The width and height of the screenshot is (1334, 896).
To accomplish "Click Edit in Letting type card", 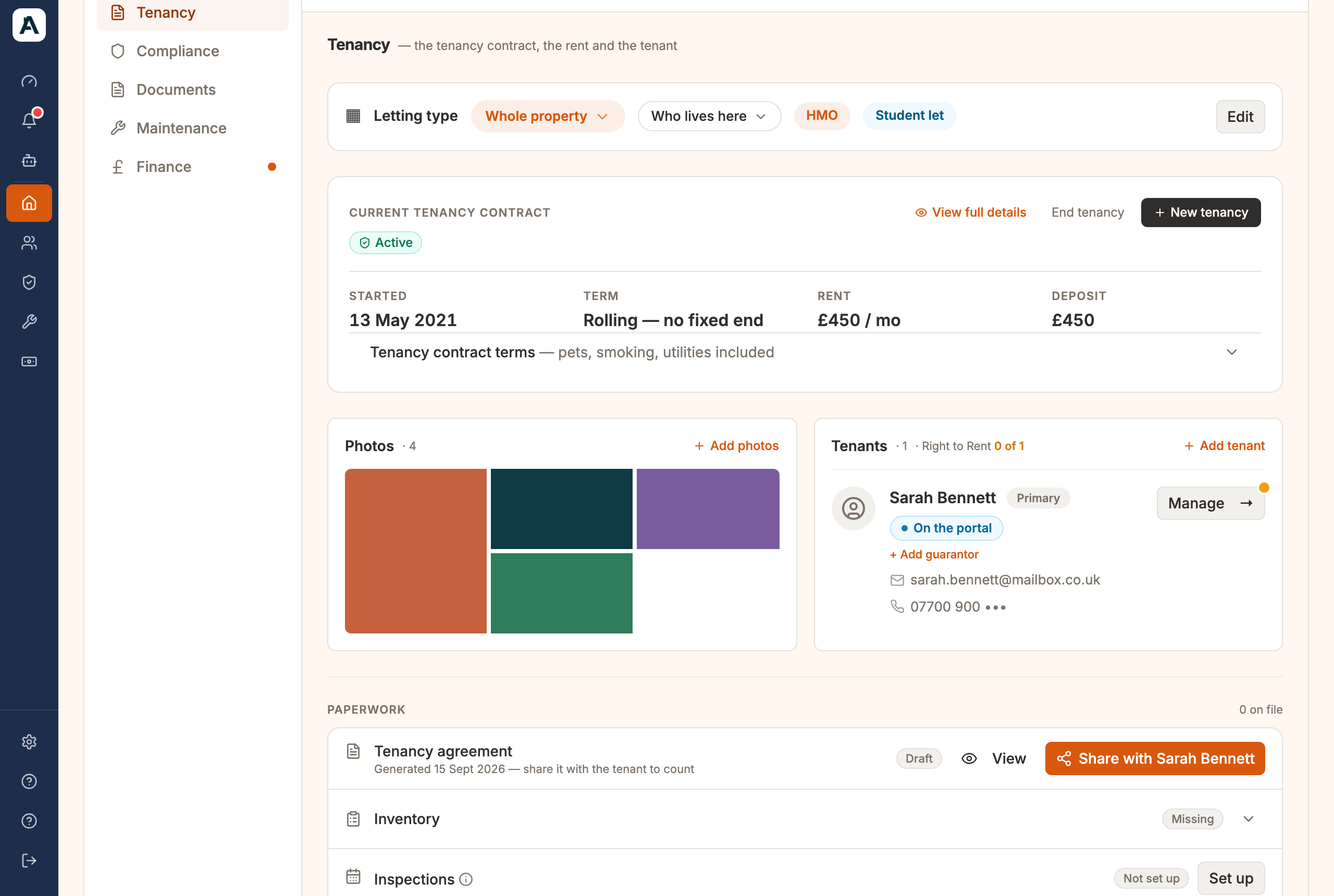I will [x=1240, y=117].
